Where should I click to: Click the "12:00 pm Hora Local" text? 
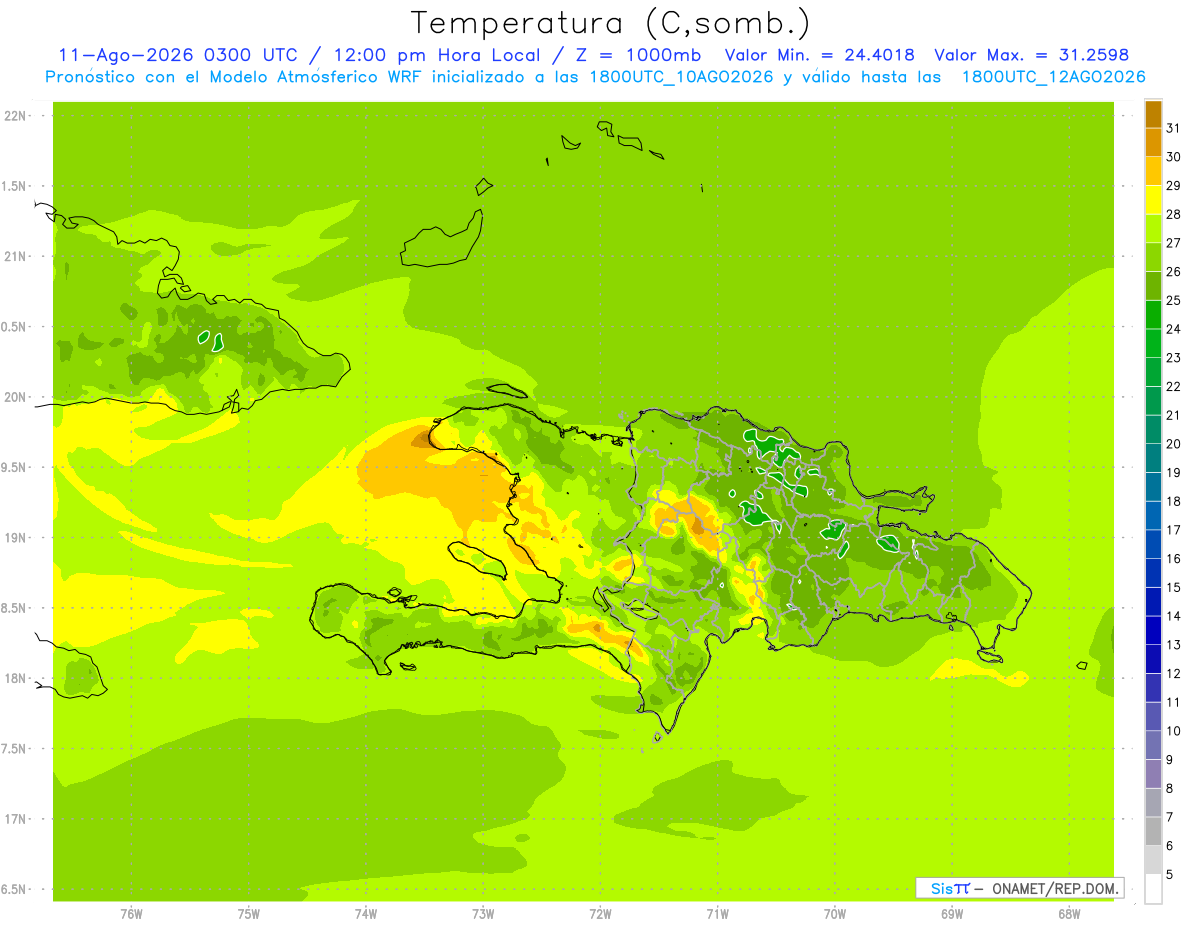coord(435,55)
